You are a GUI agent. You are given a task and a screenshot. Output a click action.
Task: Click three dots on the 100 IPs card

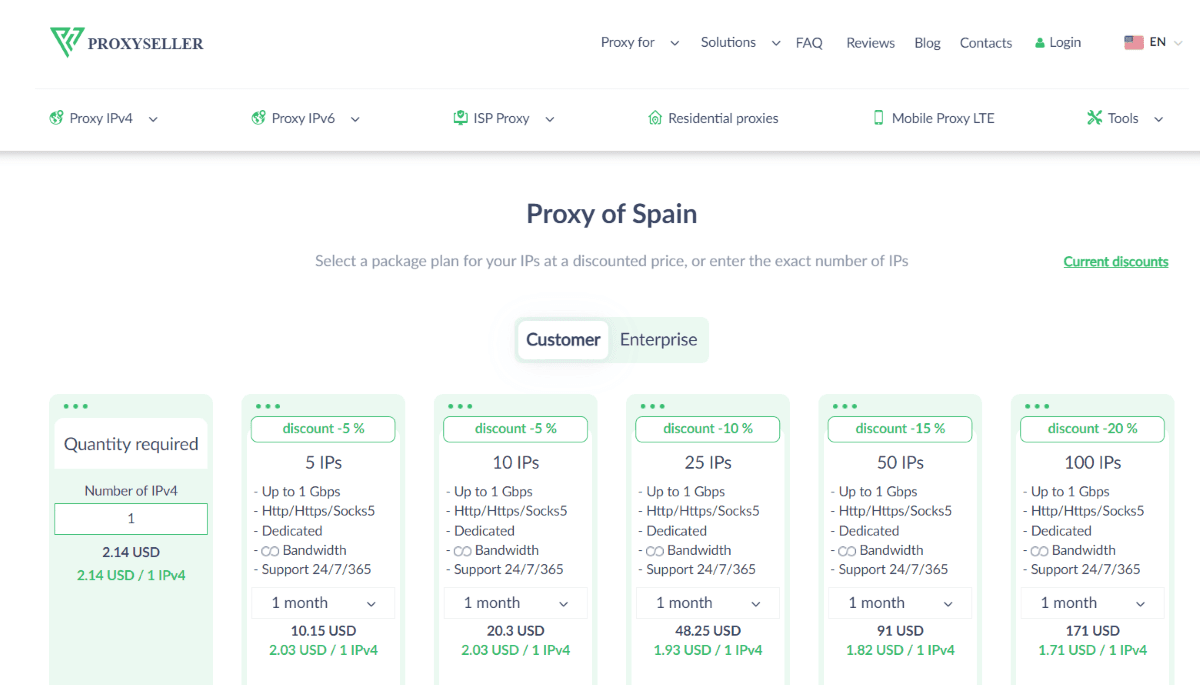coord(1037,406)
